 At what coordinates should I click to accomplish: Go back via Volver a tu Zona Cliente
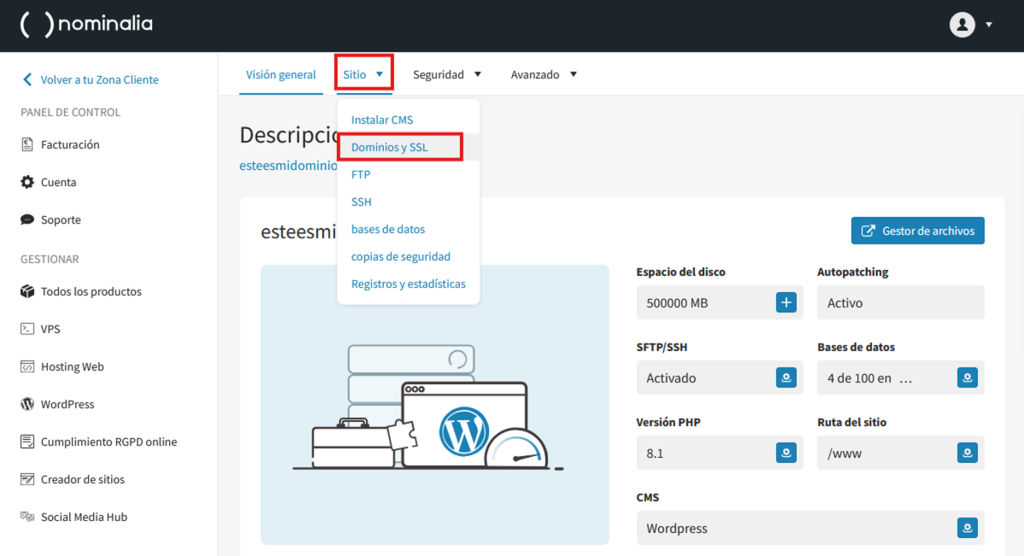tap(99, 80)
